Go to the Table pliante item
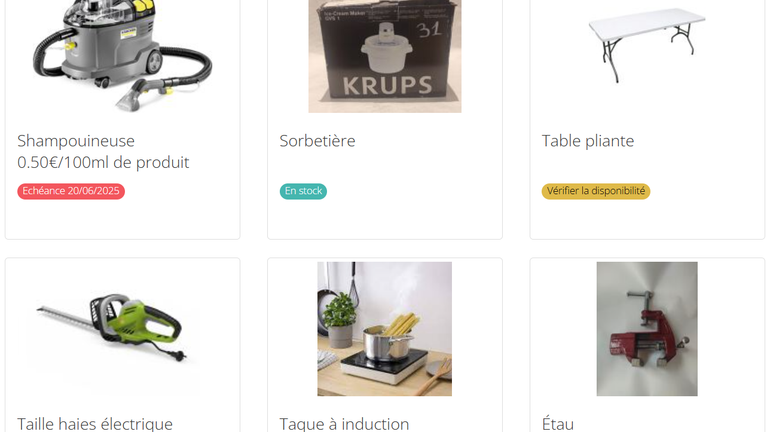 [x=588, y=141]
